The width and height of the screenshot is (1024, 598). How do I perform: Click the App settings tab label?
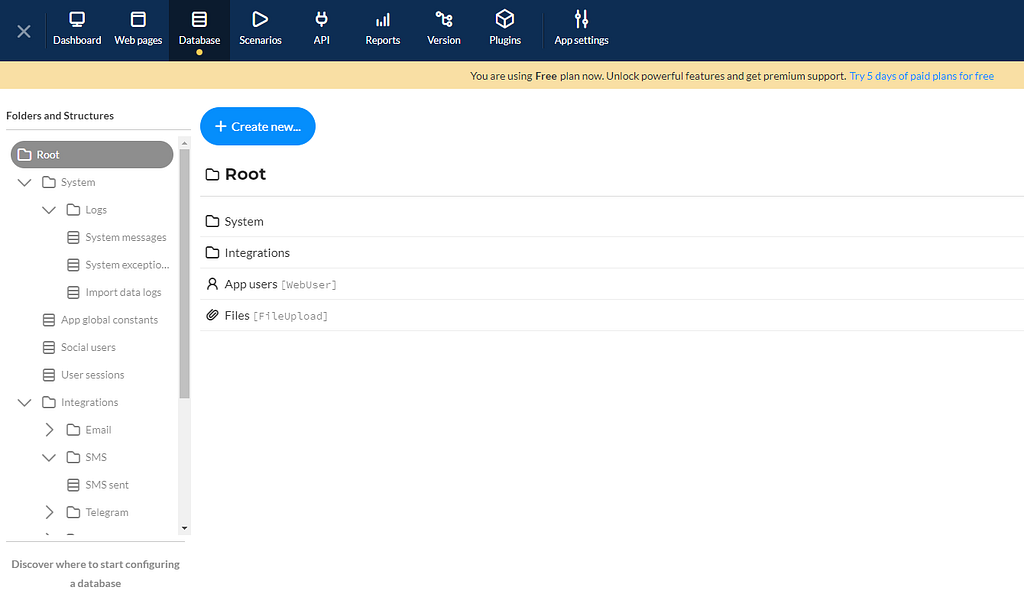pos(581,40)
